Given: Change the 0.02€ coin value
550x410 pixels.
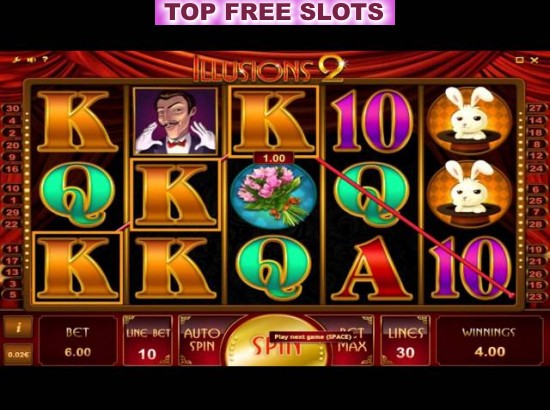Looking at the screenshot, I should click(x=18, y=354).
